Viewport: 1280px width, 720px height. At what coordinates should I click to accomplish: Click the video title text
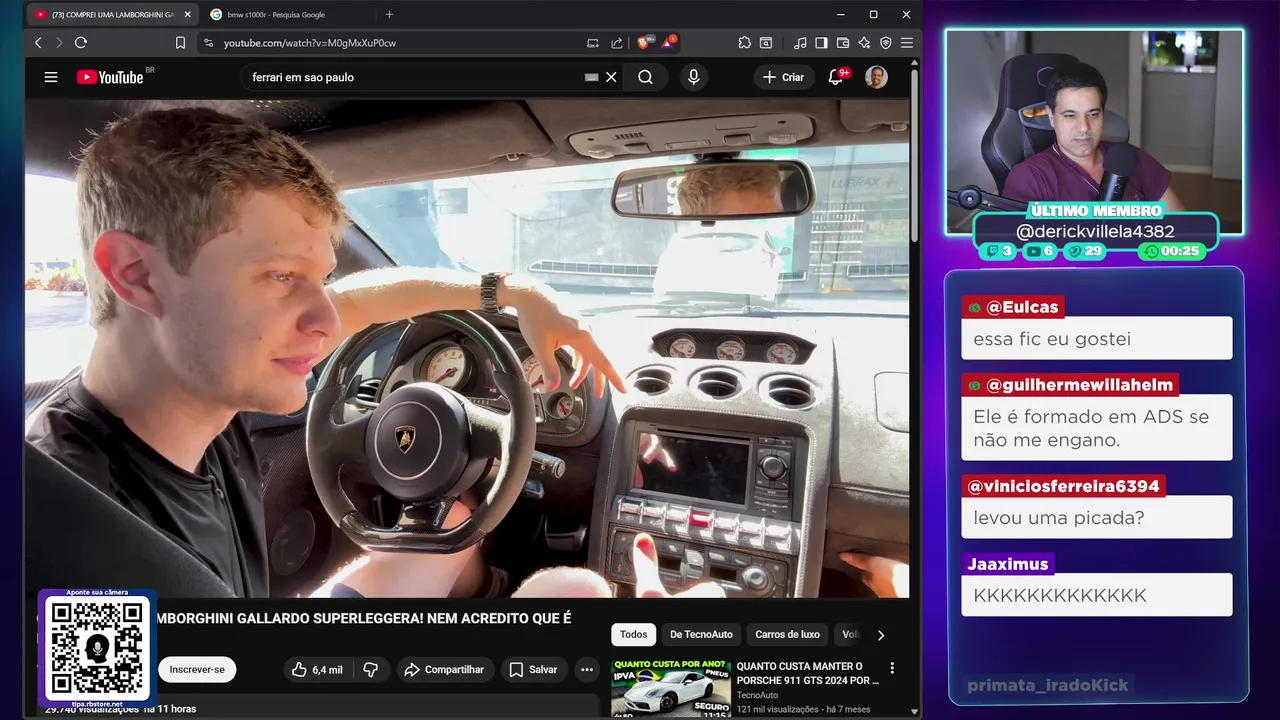(365, 619)
